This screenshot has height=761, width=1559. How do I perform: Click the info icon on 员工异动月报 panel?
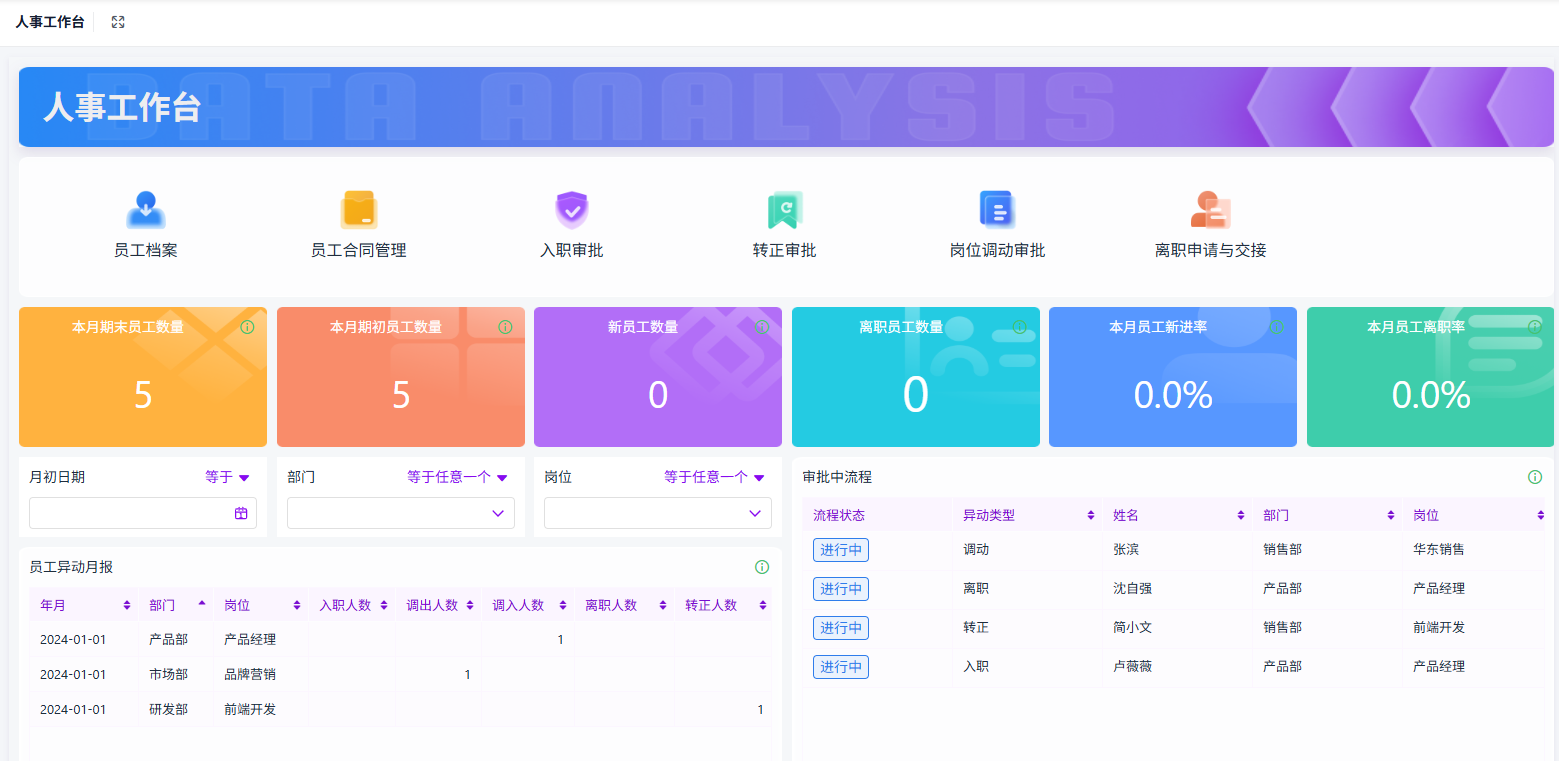coord(762,567)
